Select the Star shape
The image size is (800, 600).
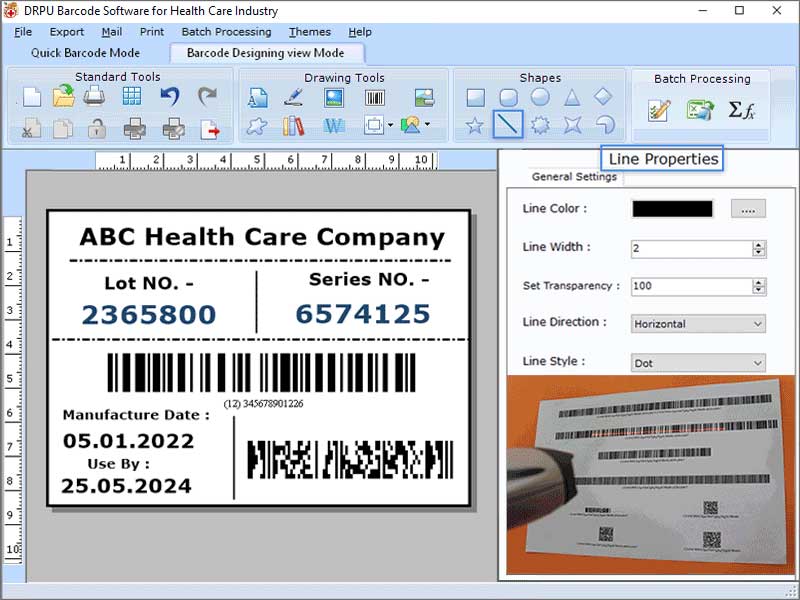point(474,125)
